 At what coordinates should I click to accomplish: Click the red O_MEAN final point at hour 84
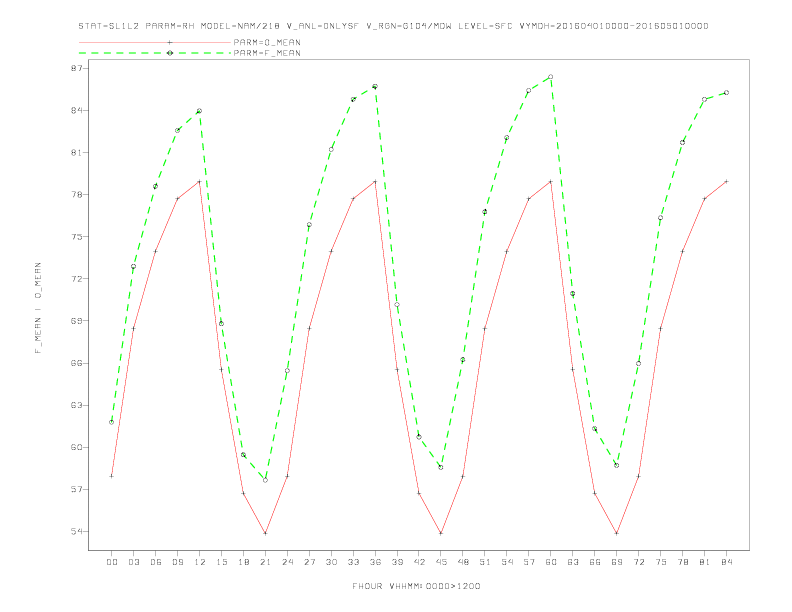tap(726, 181)
